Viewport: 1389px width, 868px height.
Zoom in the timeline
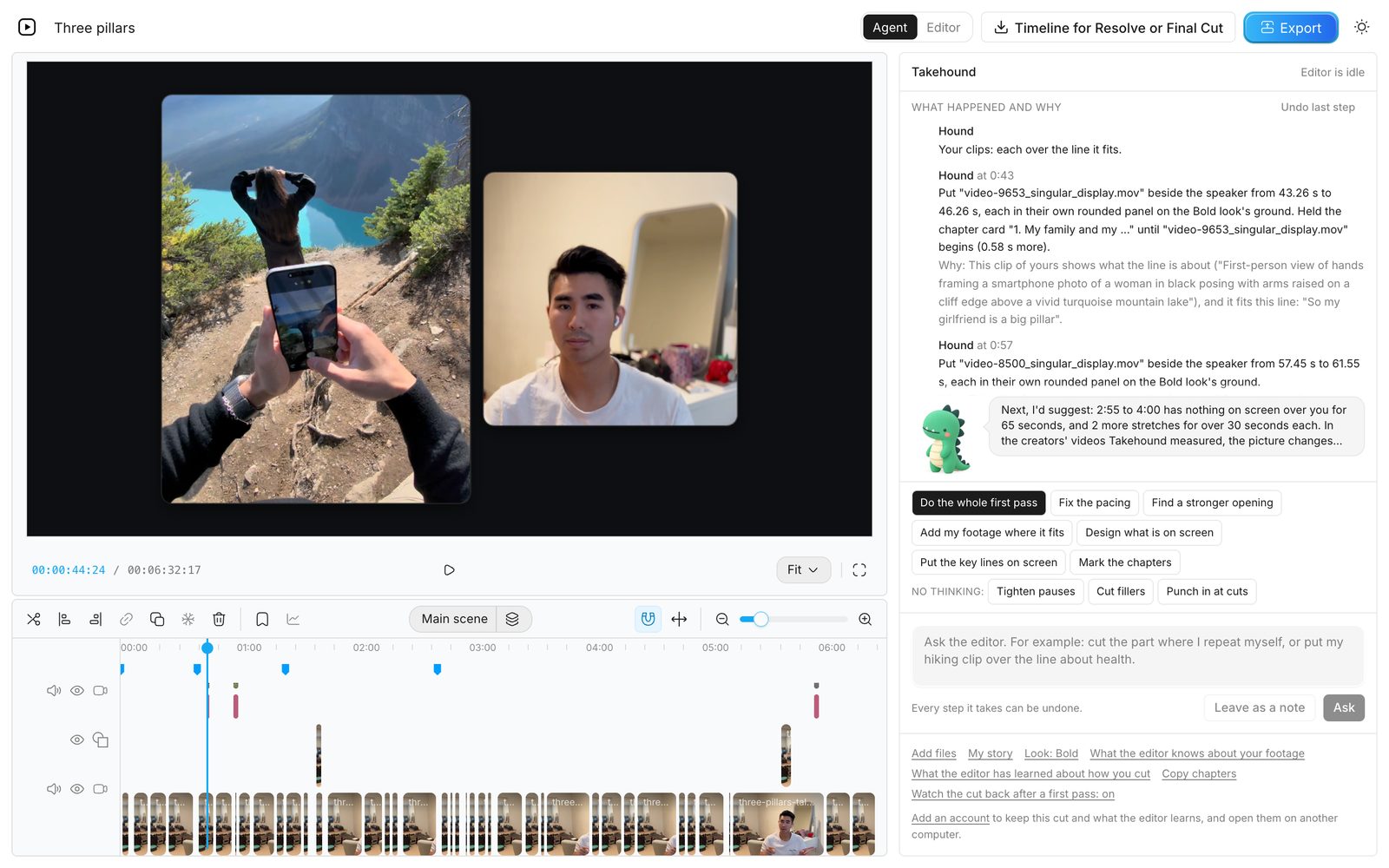pyautogui.click(x=866, y=619)
